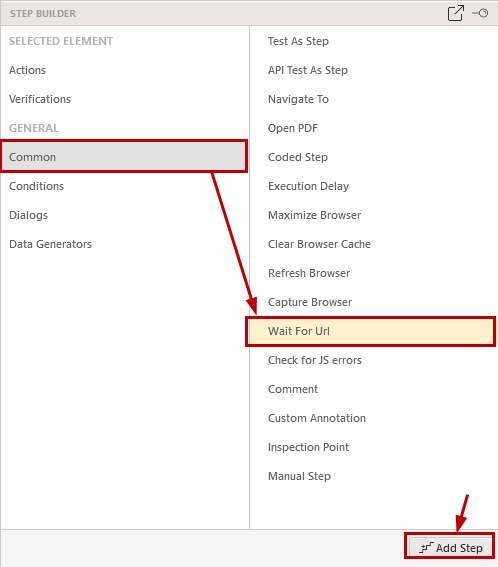Screen dimensions: 498x567
Task: Select Clear Browser Cache step
Action: click(319, 244)
